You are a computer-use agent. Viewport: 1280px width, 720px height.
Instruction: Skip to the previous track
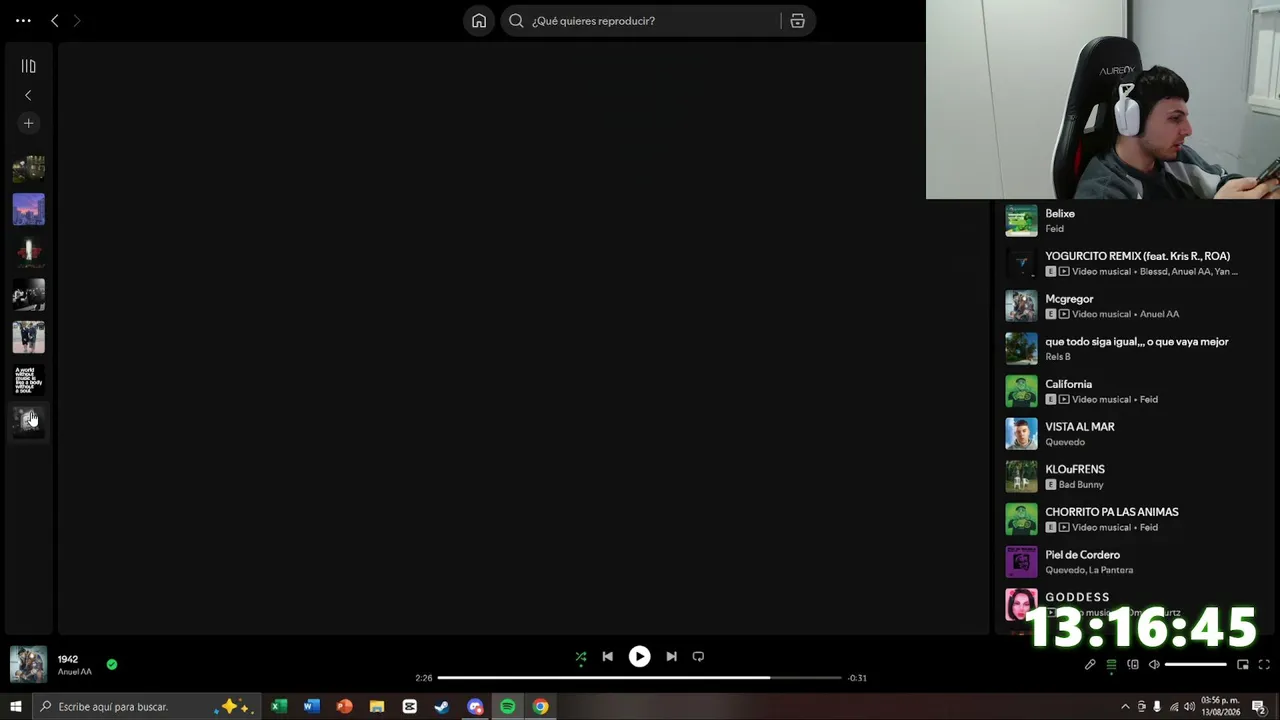(x=607, y=657)
